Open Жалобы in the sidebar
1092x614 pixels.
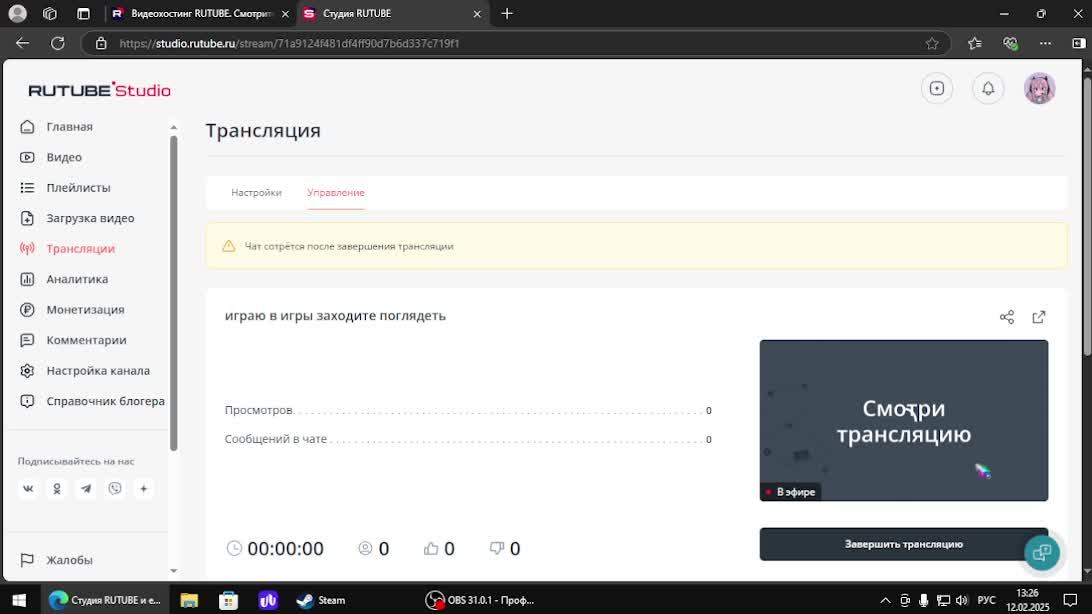pos(69,560)
